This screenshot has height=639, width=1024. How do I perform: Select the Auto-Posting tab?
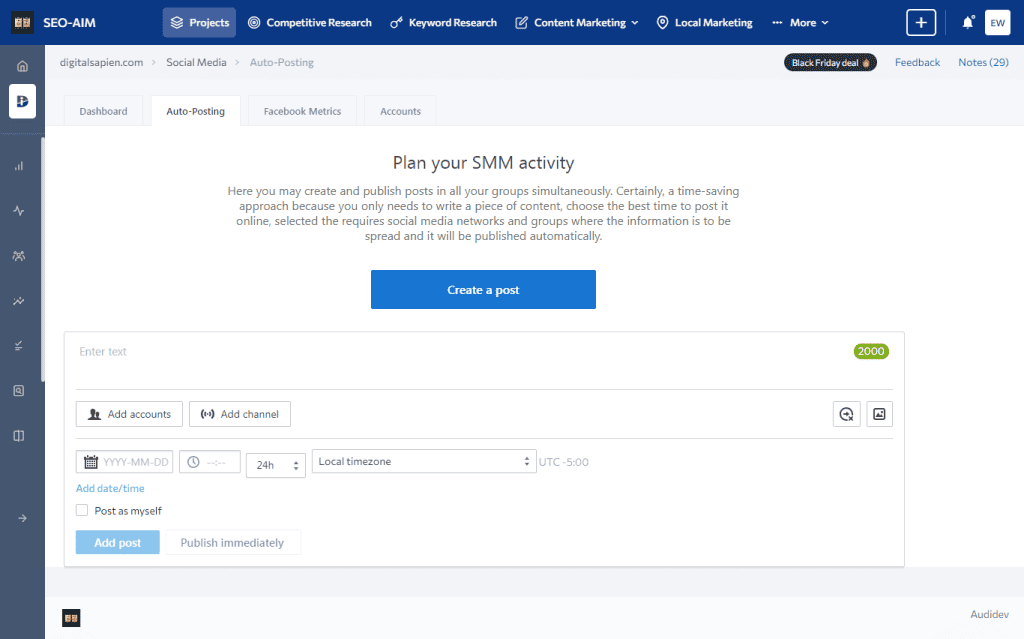(x=195, y=111)
